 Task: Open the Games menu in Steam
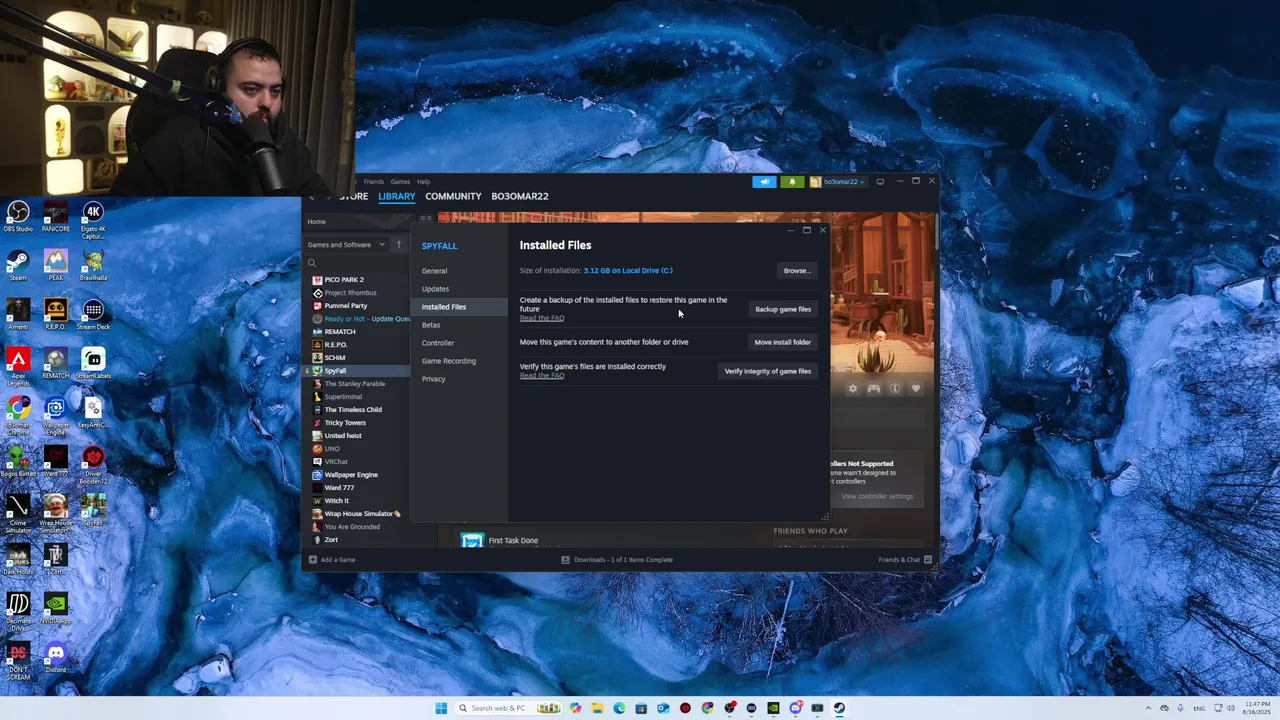tap(400, 182)
